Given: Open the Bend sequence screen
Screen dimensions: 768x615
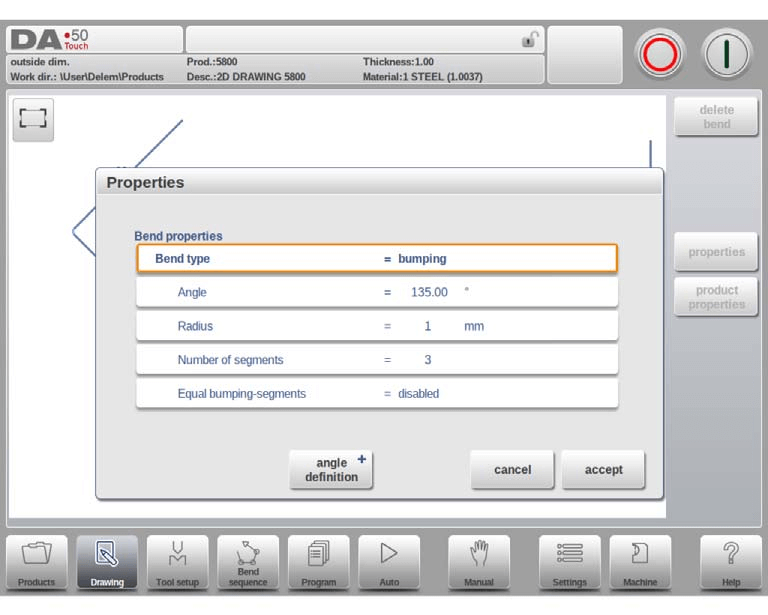Looking at the screenshot, I should (248, 563).
